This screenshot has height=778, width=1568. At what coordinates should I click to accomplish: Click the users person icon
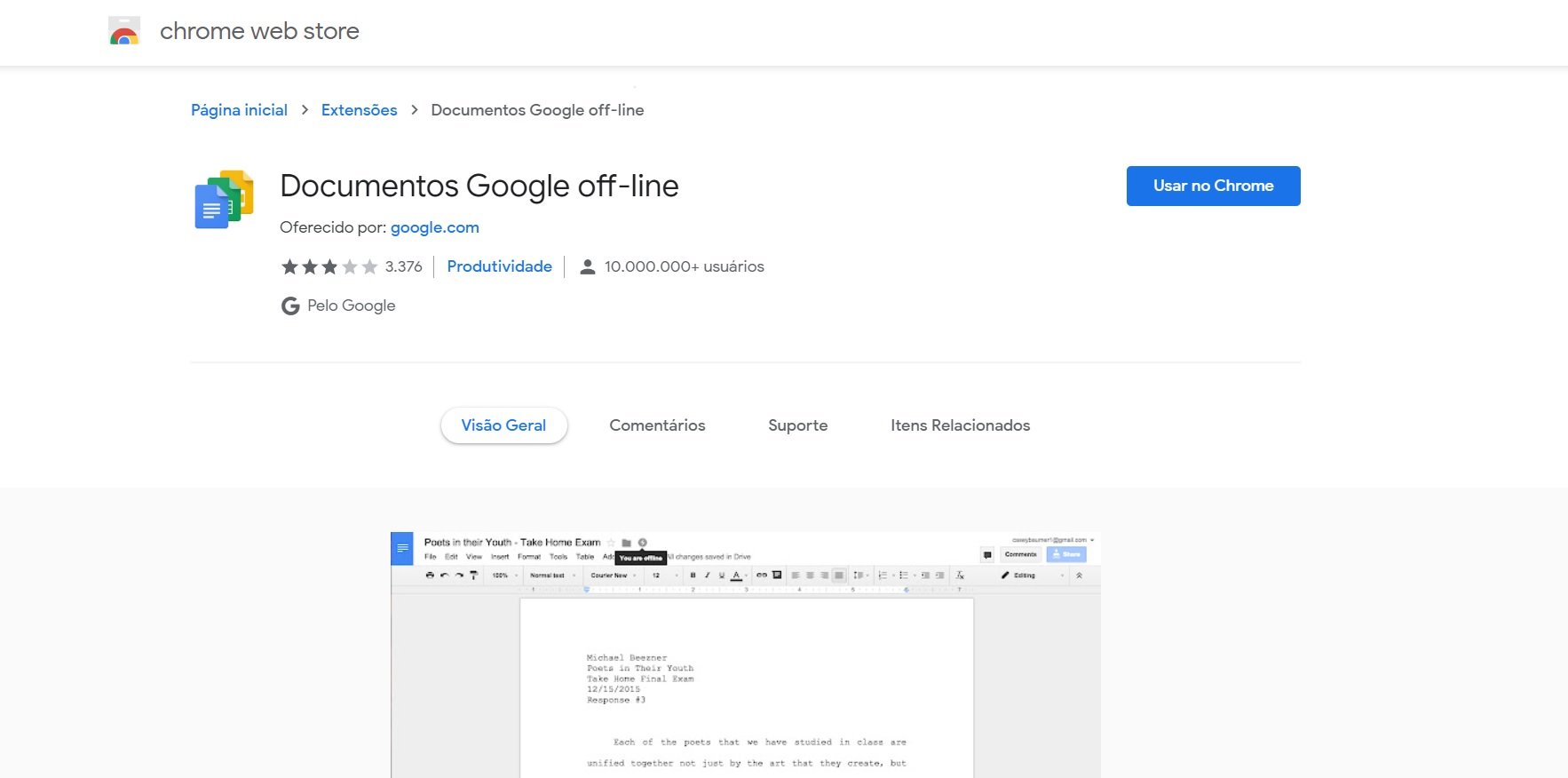point(587,266)
